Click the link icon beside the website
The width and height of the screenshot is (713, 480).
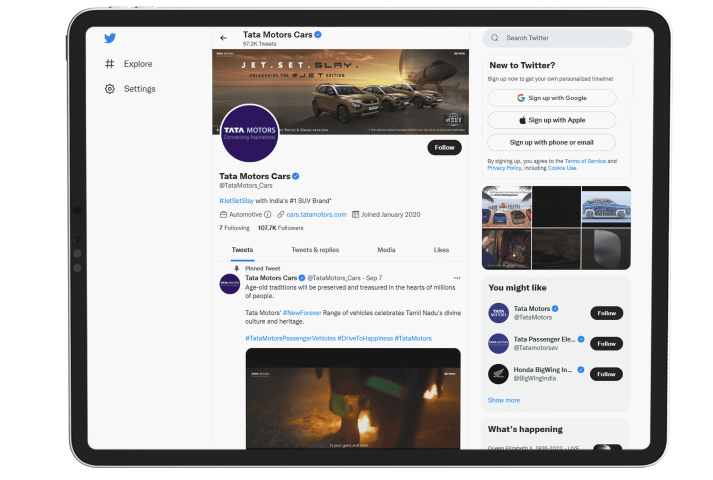281,215
